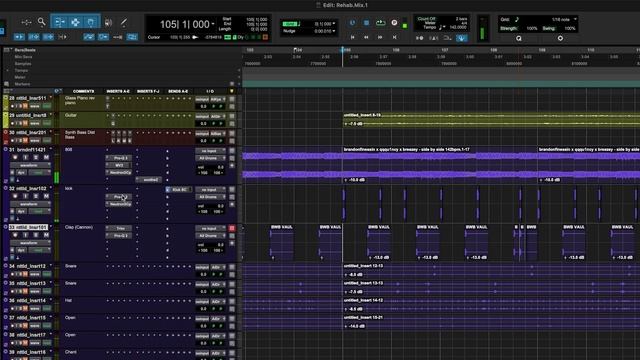Click the red square on track 33
Image resolution: width=640 pixels, height=360 pixels.
point(232,229)
